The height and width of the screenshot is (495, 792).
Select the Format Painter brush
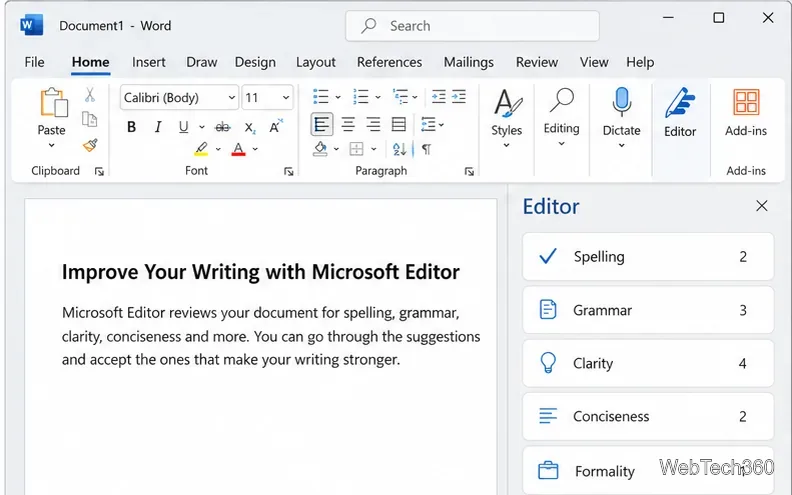click(x=90, y=145)
